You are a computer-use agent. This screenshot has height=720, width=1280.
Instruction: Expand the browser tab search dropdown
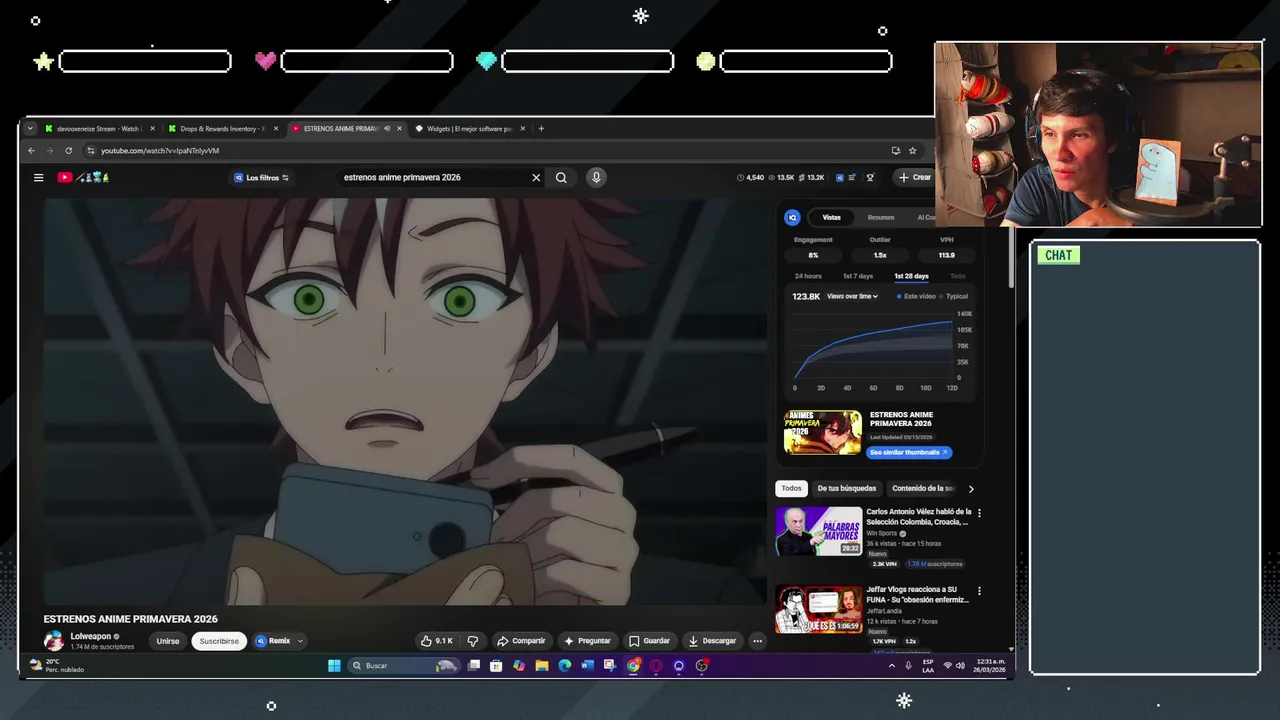[x=30, y=128]
